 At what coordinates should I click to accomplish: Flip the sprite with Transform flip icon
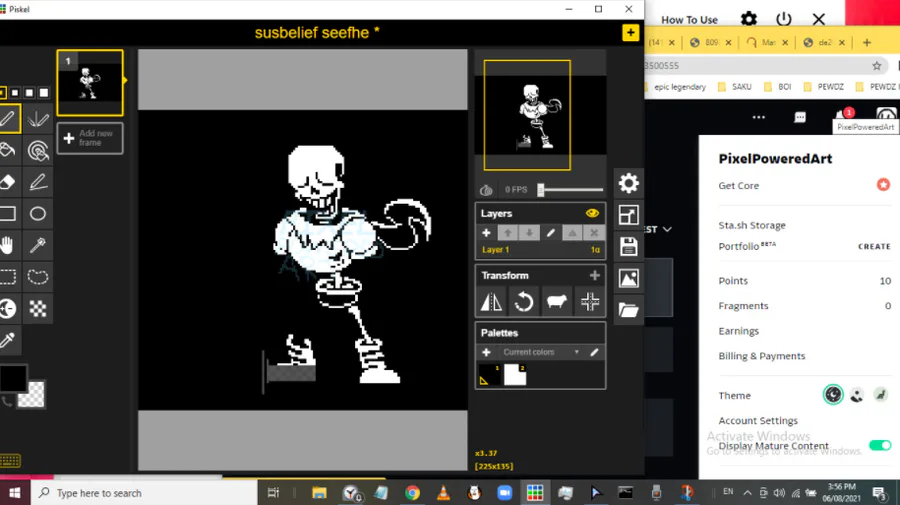coord(491,301)
